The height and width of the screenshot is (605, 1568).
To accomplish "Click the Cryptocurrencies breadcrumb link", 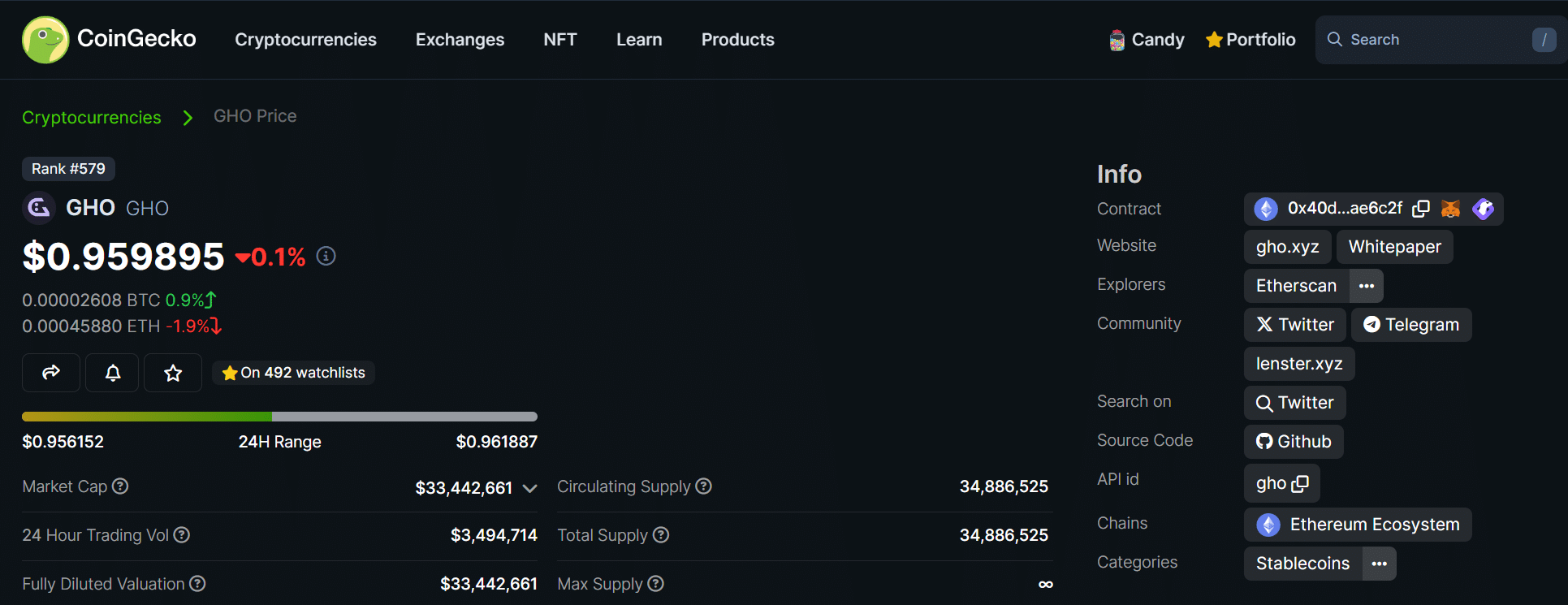I will click(92, 118).
